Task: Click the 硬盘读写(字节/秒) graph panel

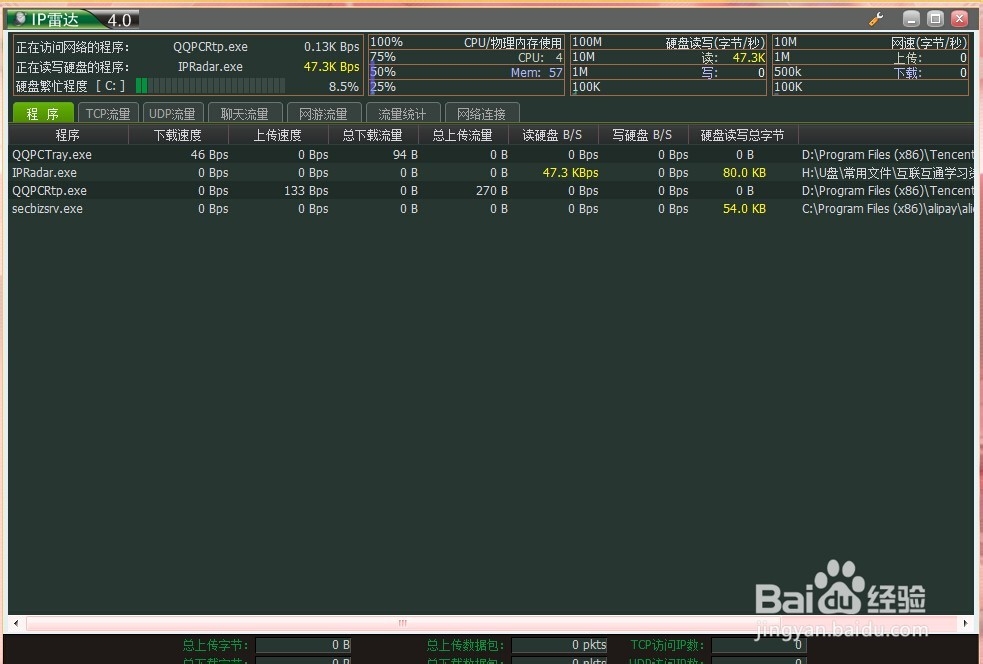Action: 668,65
